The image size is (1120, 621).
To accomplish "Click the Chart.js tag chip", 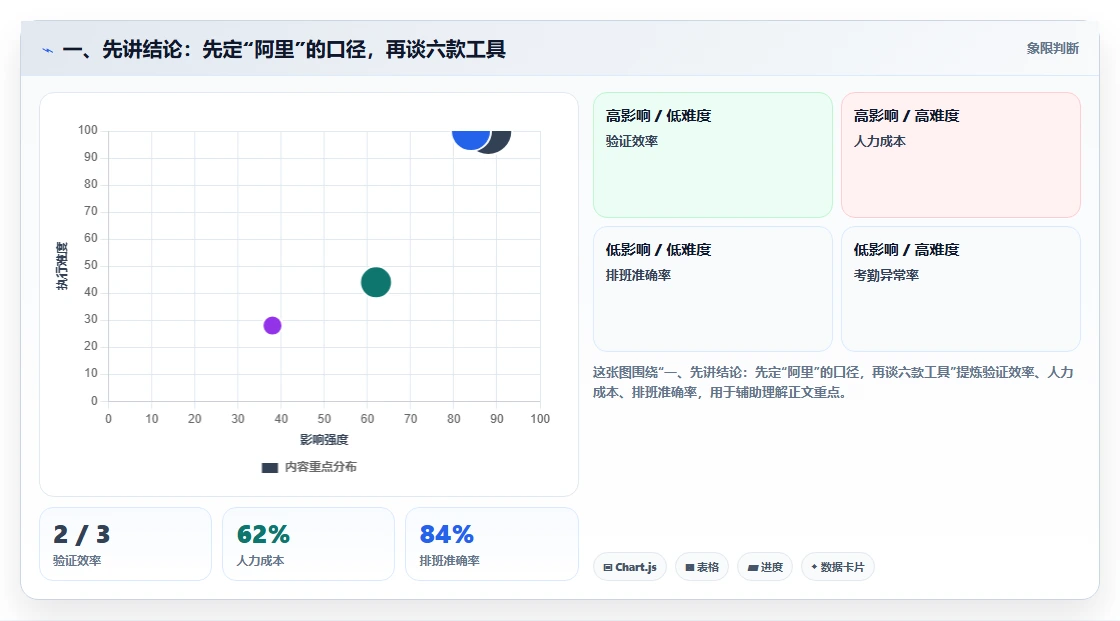I will (x=630, y=567).
